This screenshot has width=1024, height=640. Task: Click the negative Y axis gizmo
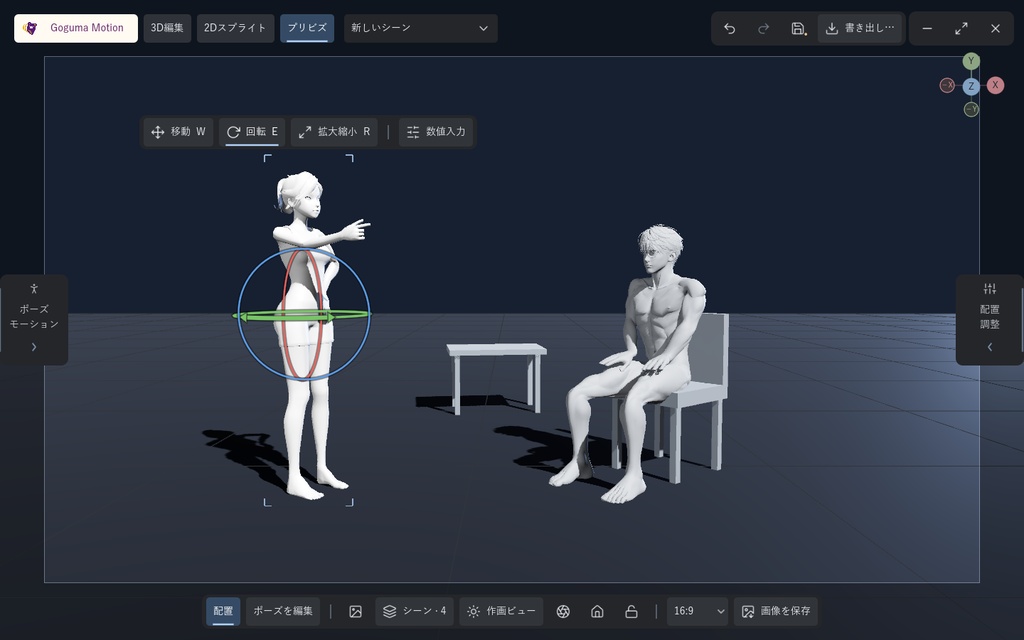tap(971, 109)
